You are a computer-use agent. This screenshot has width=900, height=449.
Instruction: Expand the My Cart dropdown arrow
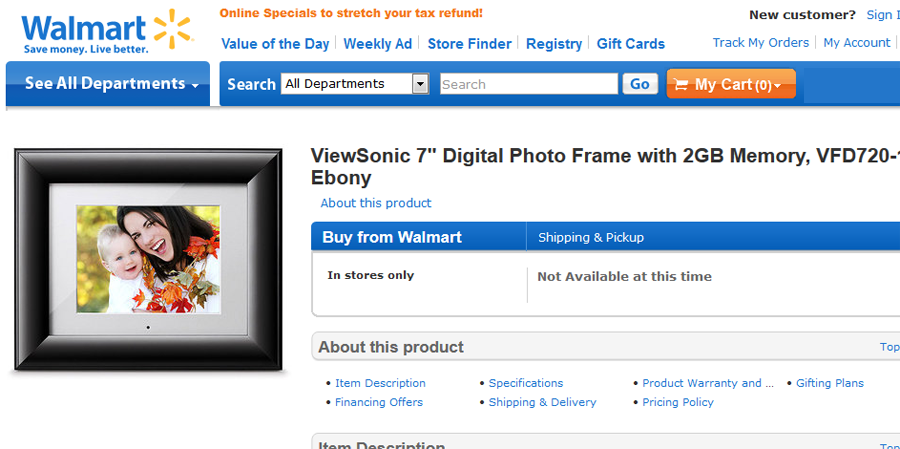(778, 86)
